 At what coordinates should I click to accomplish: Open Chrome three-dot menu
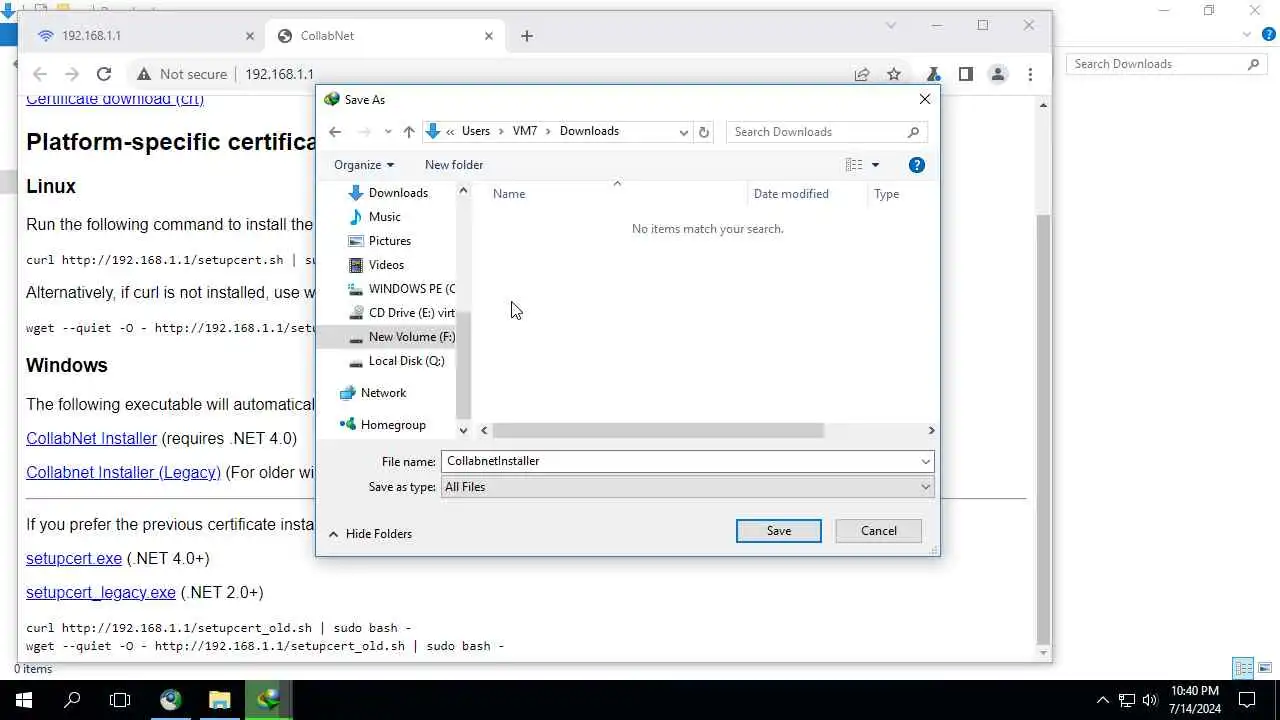point(1030,74)
